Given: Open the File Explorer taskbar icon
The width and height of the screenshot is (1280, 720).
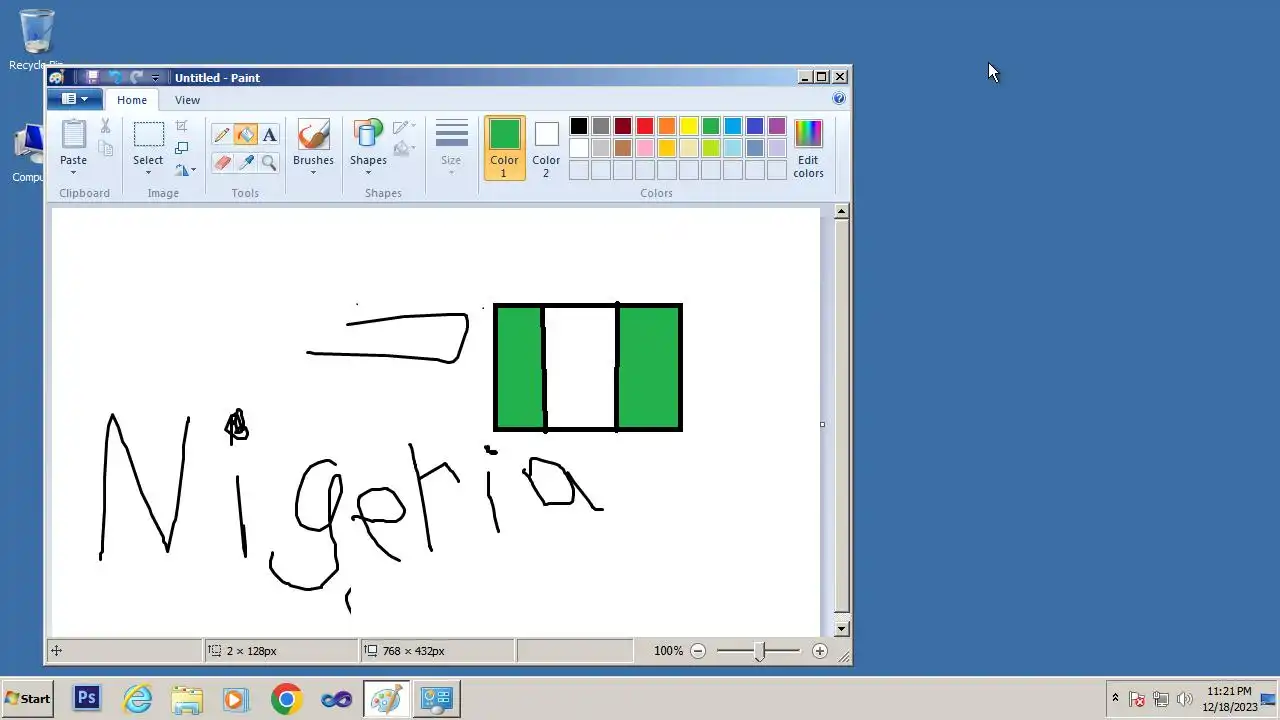Looking at the screenshot, I should 187,699.
